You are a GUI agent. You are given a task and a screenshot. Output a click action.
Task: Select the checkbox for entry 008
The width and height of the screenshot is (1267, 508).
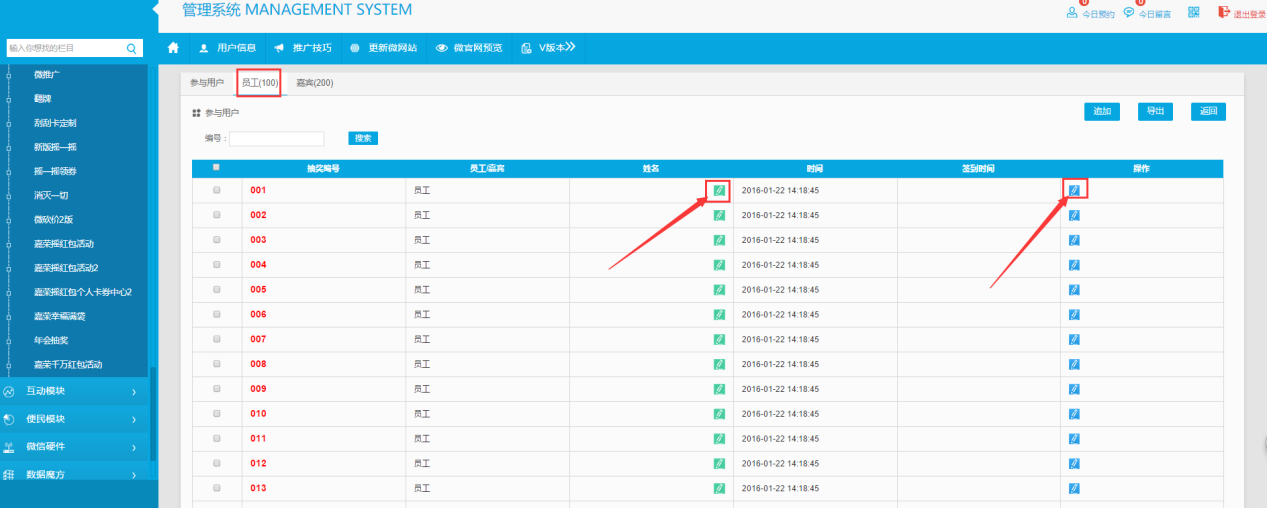[217, 364]
